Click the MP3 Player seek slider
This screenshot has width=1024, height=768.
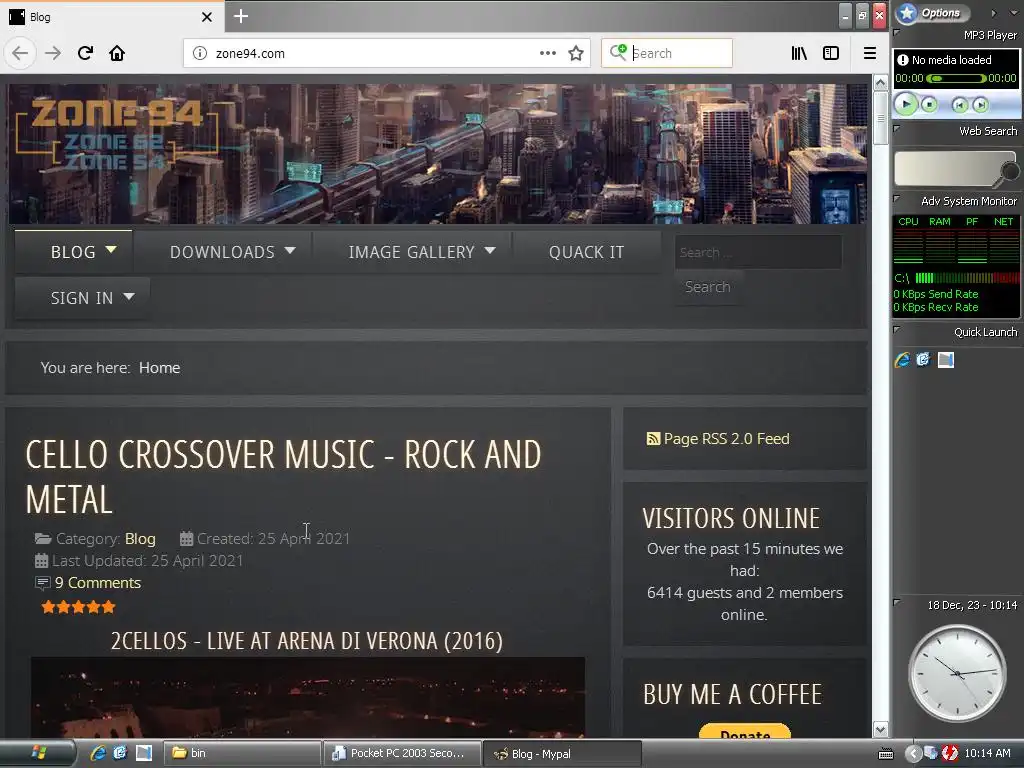[x=956, y=78]
